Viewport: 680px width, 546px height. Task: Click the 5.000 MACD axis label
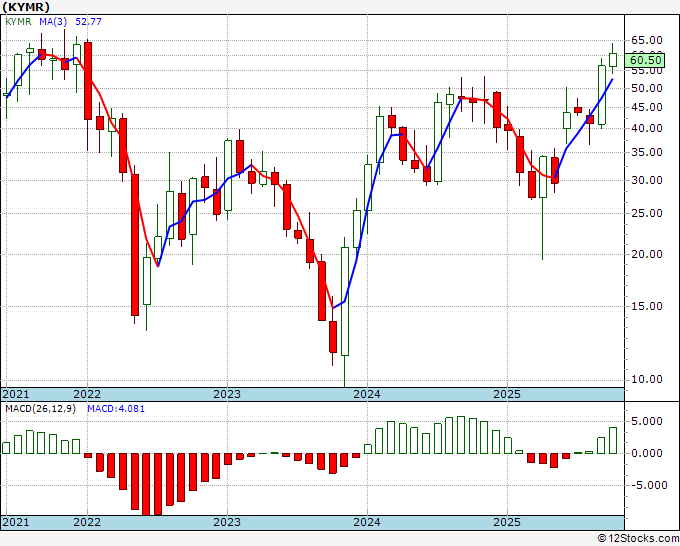[646, 422]
